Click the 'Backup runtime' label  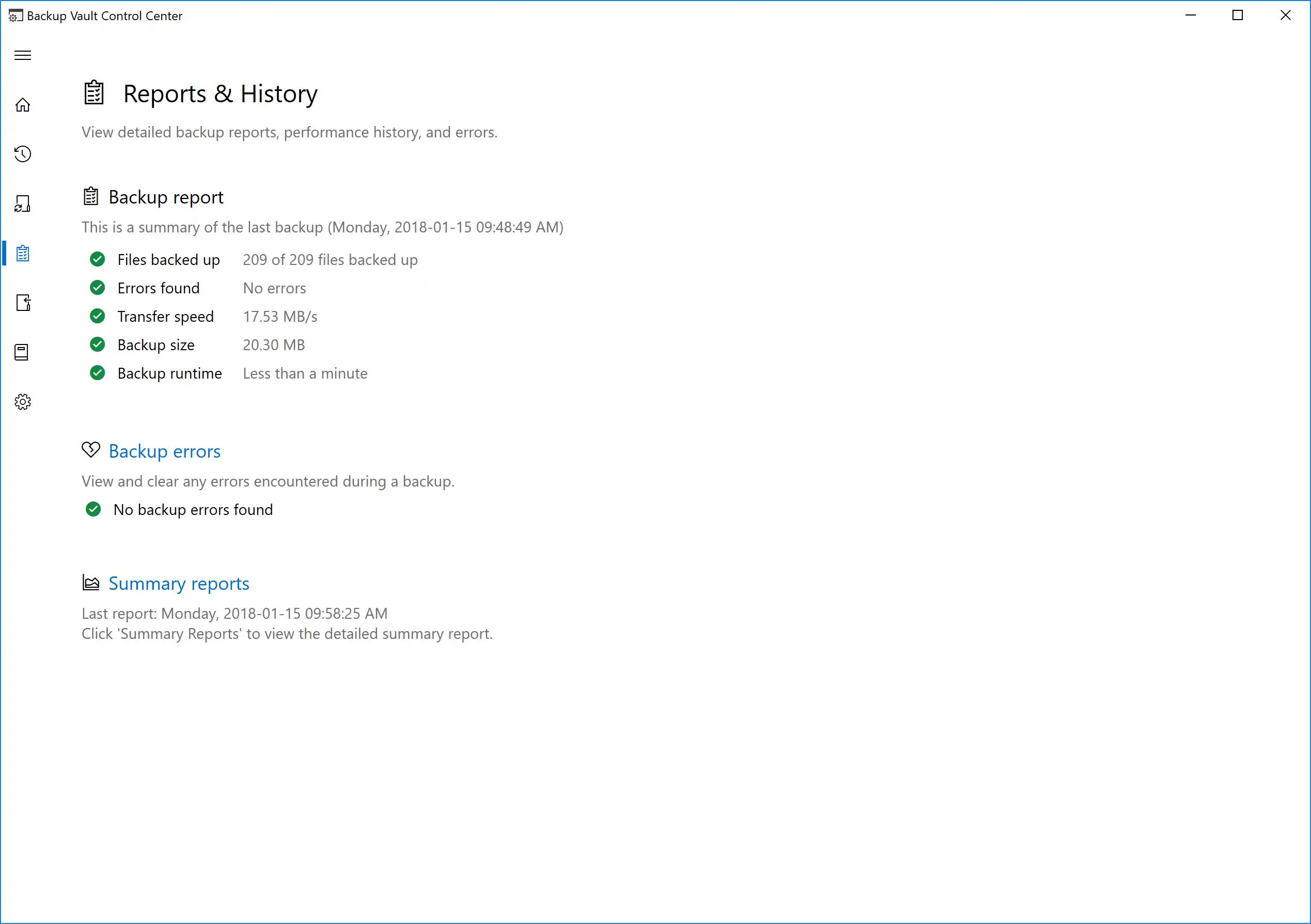click(169, 373)
